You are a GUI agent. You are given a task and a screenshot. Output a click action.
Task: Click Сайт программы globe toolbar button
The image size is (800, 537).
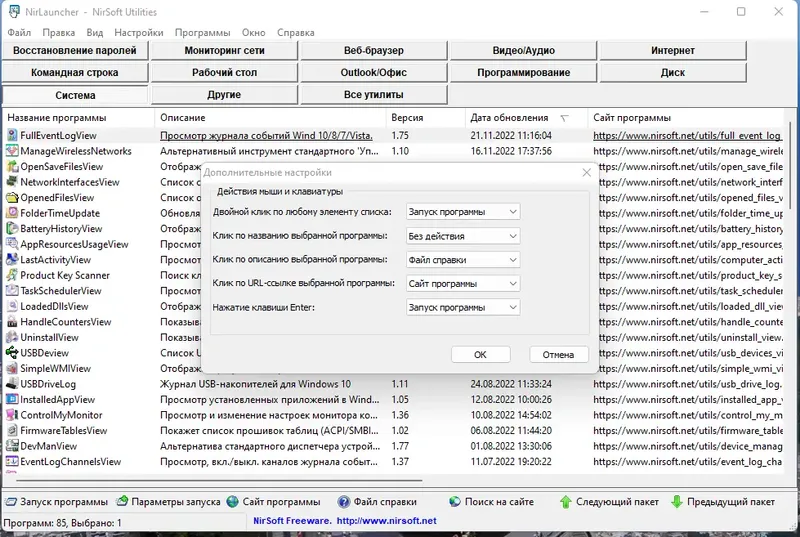pos(273,502)
